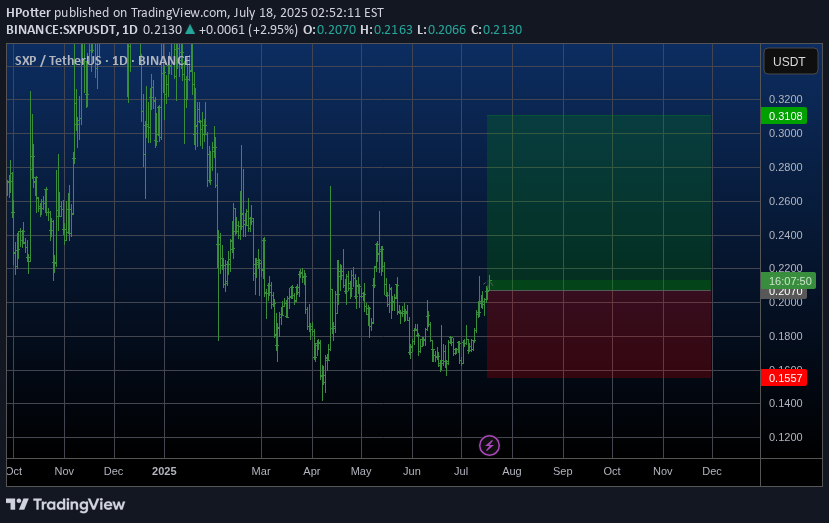Click the 0.3200 price scale value
This screenshot has width=829, height=523.
[x=785, y=99]
